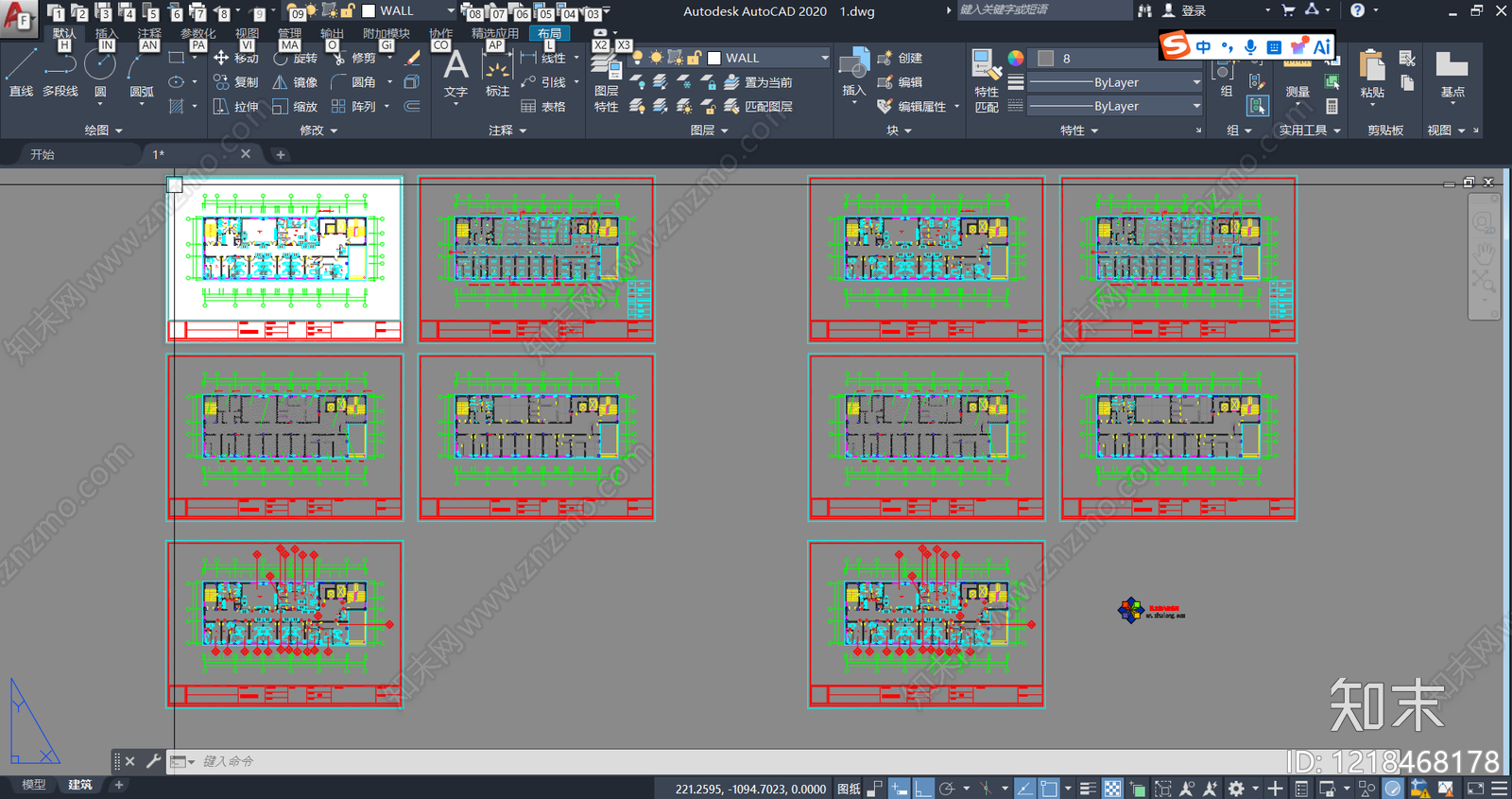Expand the 注释 (Annotation) panel

(x=507, y=130)
